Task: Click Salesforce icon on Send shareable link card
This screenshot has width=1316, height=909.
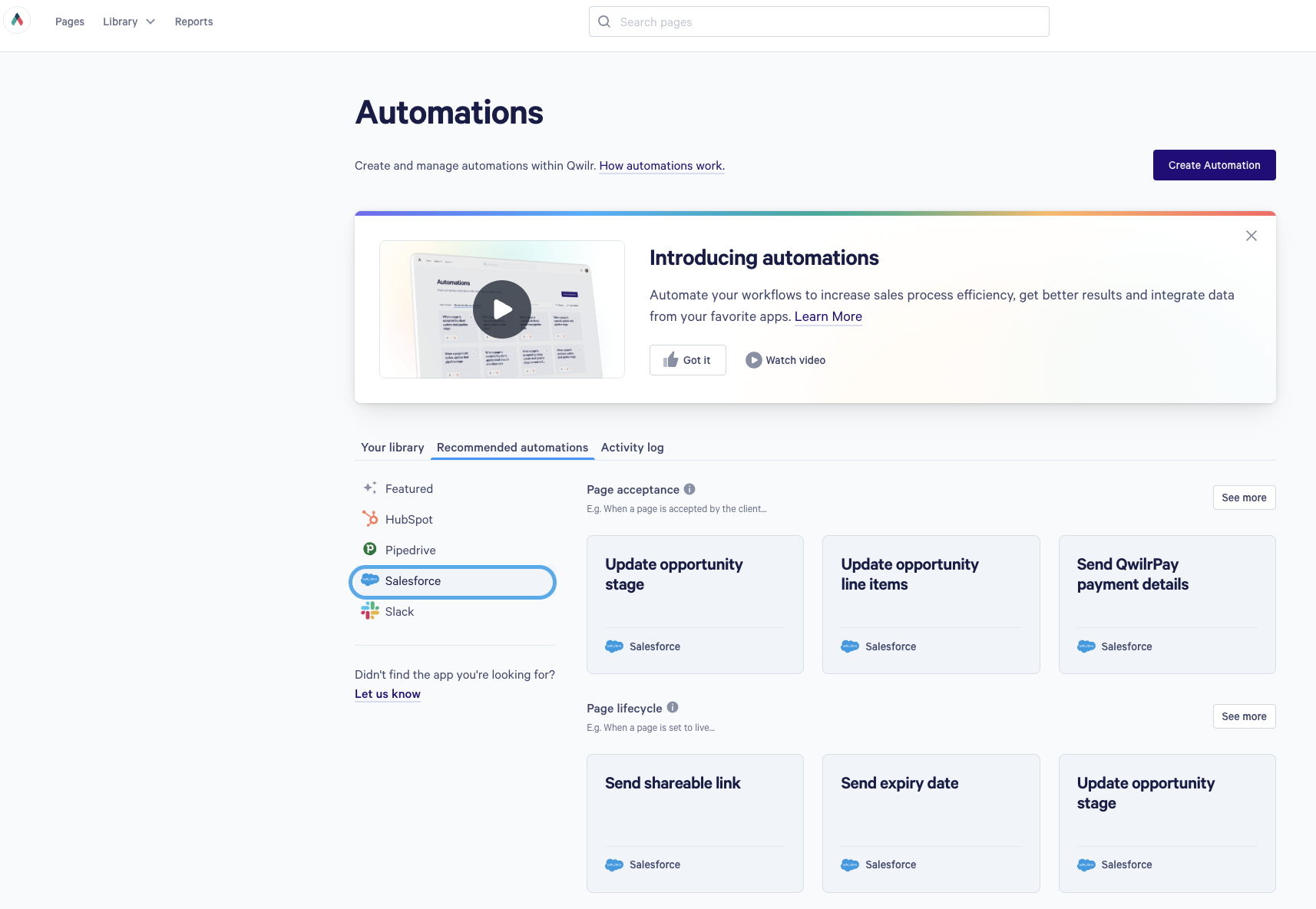Action: tap(614, 864)
